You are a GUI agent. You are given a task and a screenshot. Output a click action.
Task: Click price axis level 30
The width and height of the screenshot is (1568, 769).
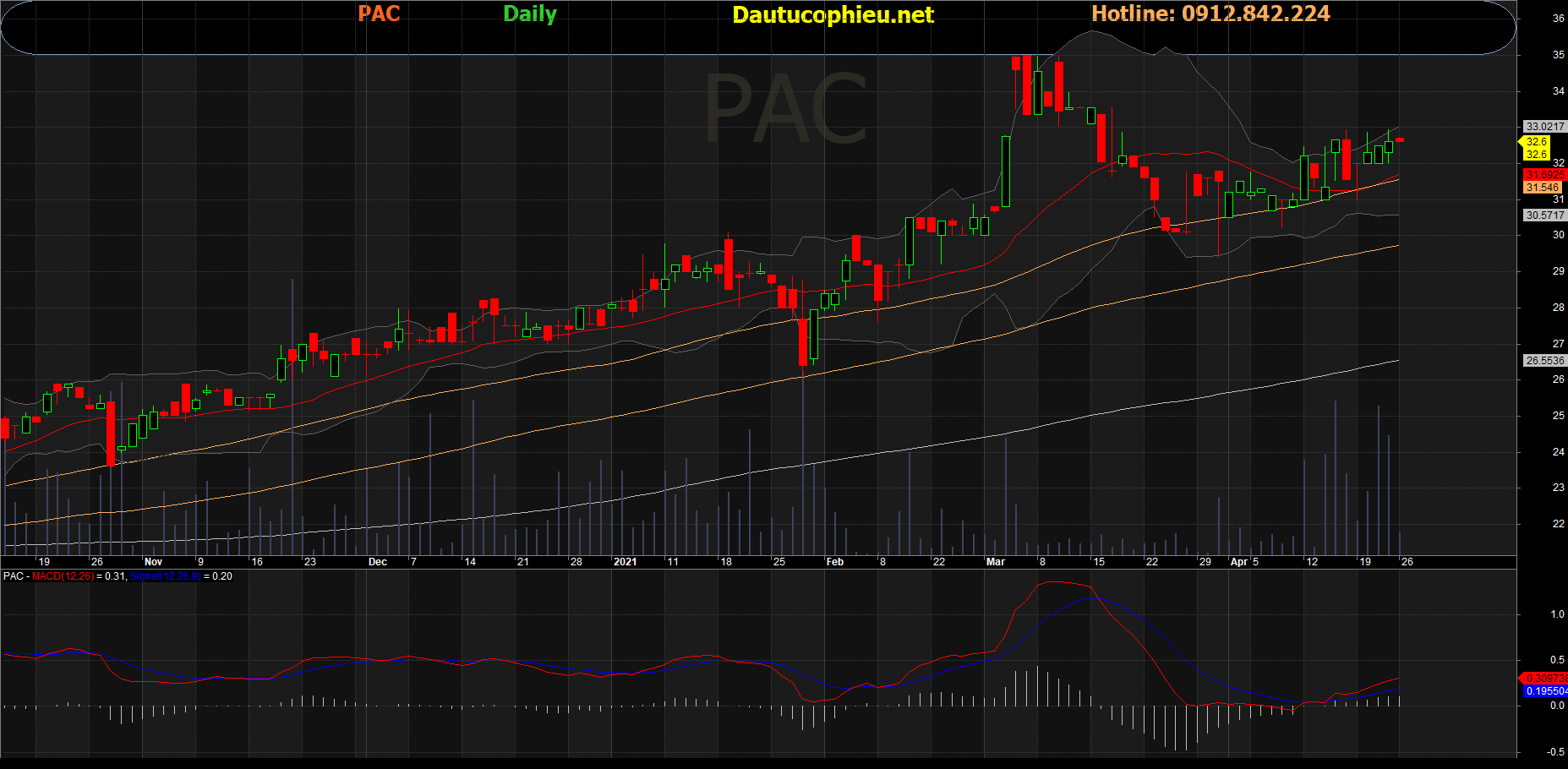click(x=1558, y=235)
